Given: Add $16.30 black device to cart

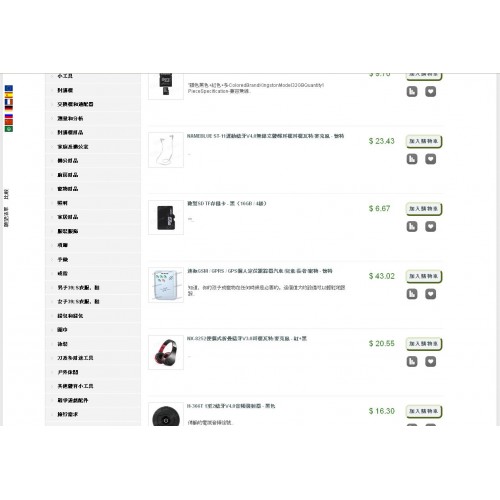Looking at the screenshot, I should [424, 411].
